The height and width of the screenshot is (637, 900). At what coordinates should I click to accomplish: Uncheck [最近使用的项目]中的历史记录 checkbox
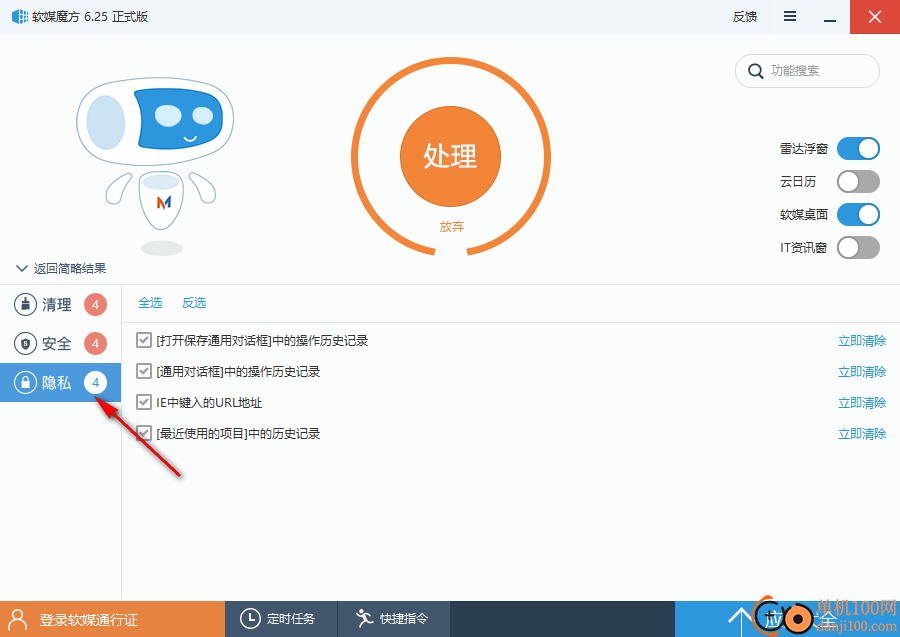click(x=143, y=433)
